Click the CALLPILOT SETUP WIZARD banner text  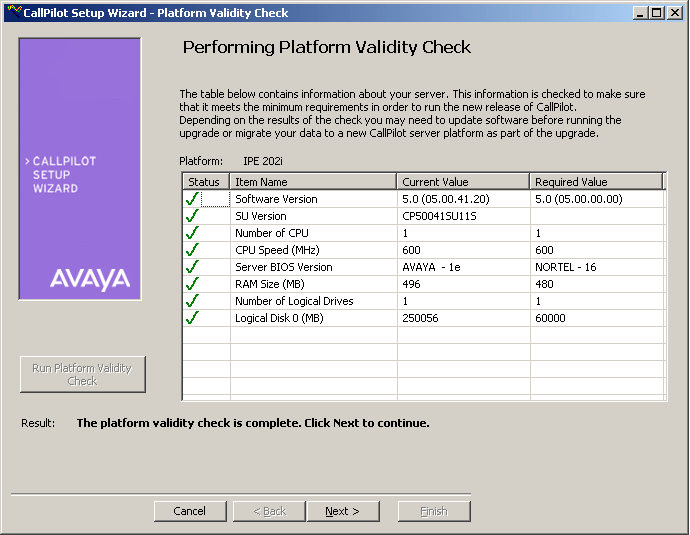(61, 175)
